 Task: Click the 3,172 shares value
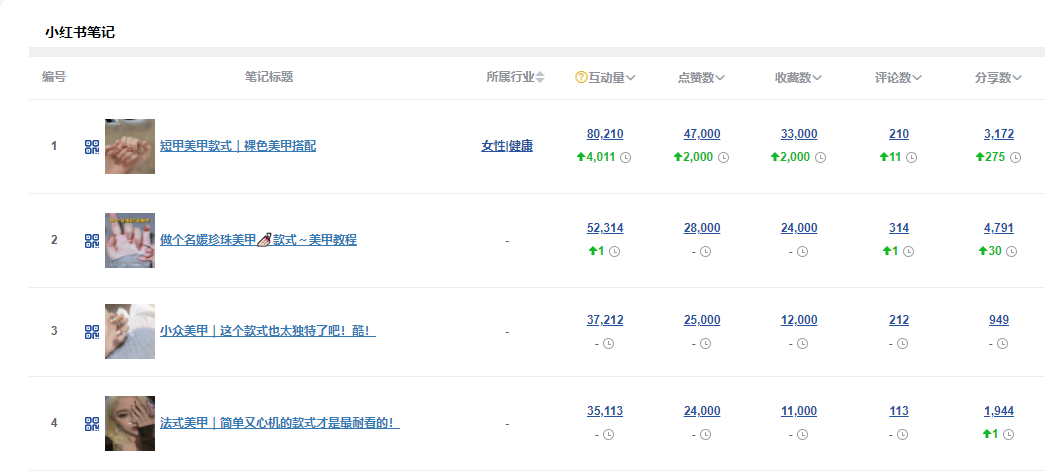[x=999, y=134]
